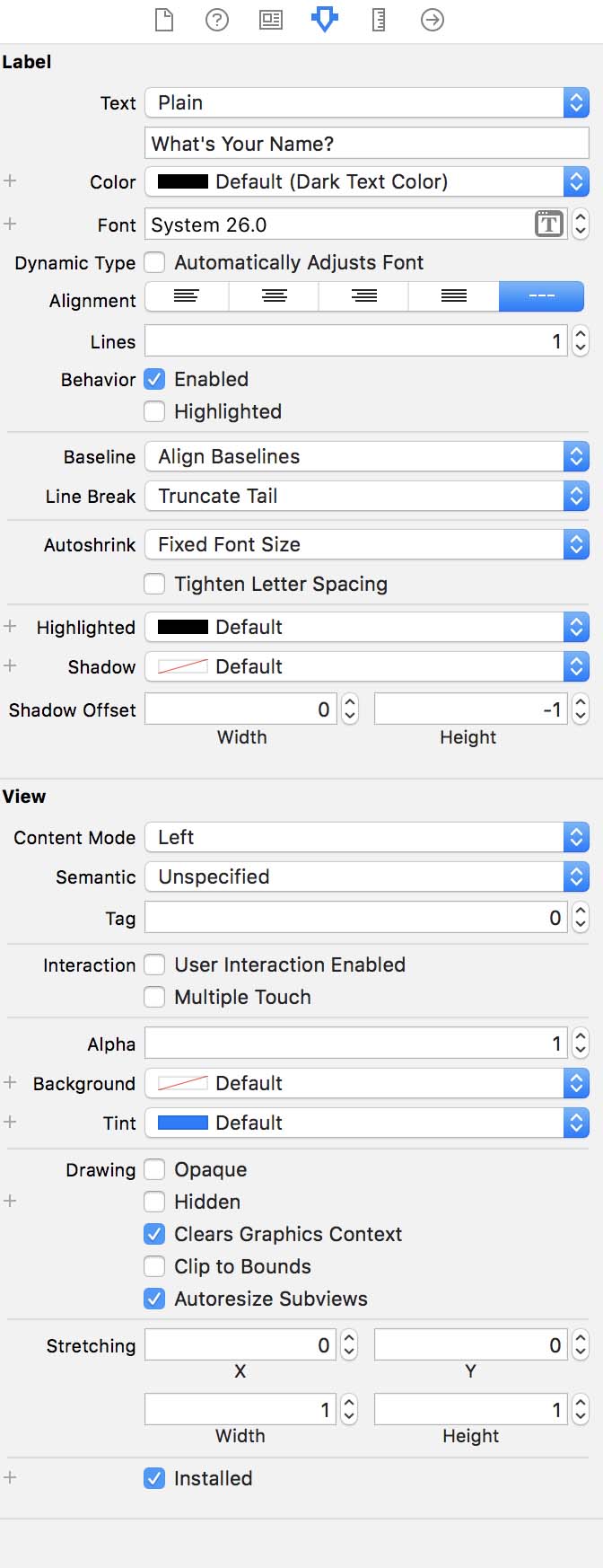603x1568 pixels.
Task: Expand the Autoshrink Fixed Font Size dropdown
Action: click(x=366, y=544)
